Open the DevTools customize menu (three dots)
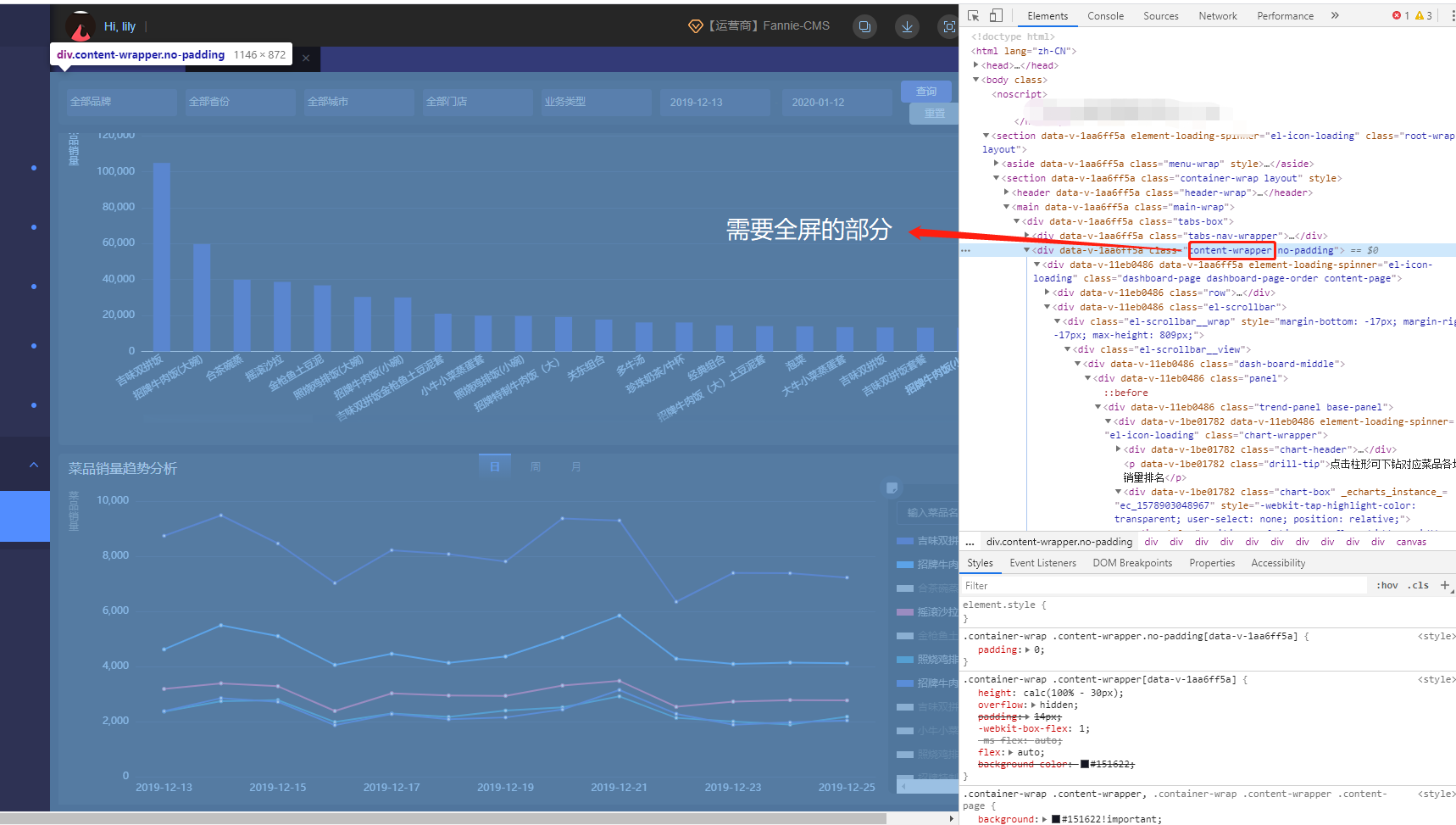The width and height of the screenshot is (1456, 825). coord(1453,15)
